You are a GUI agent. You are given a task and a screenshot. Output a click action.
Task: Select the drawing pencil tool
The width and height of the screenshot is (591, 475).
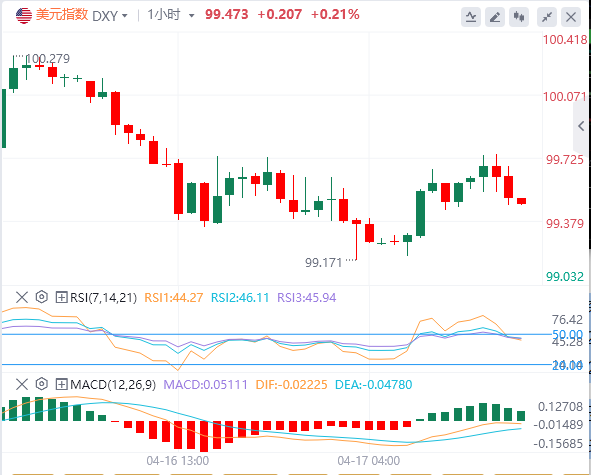(495, 17)
